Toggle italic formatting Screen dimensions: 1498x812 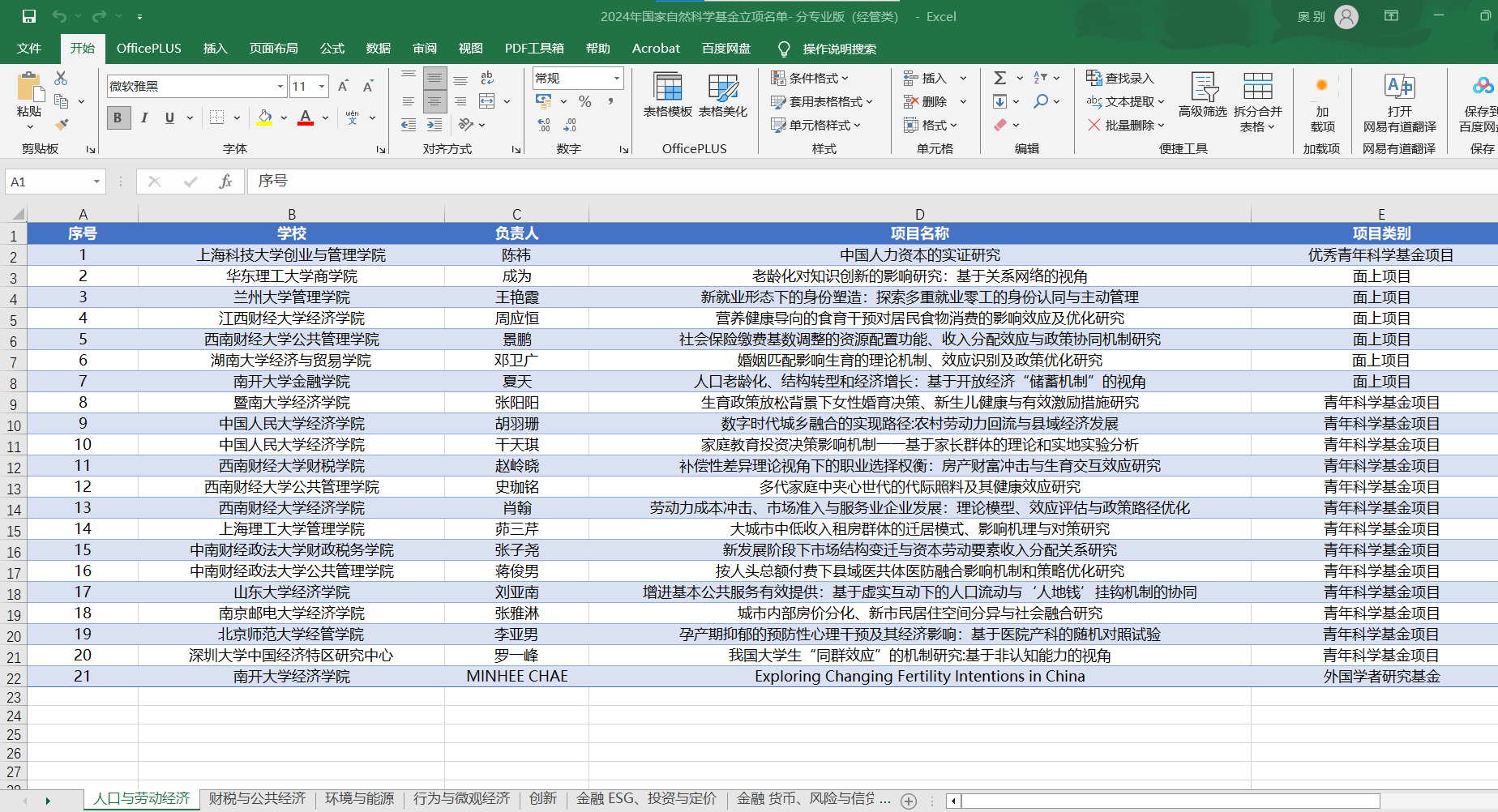144,118
